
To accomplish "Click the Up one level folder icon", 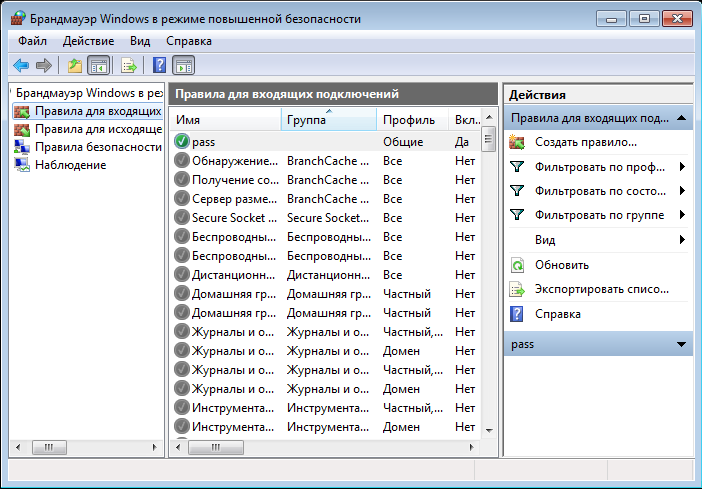I will tap(74, 66).
